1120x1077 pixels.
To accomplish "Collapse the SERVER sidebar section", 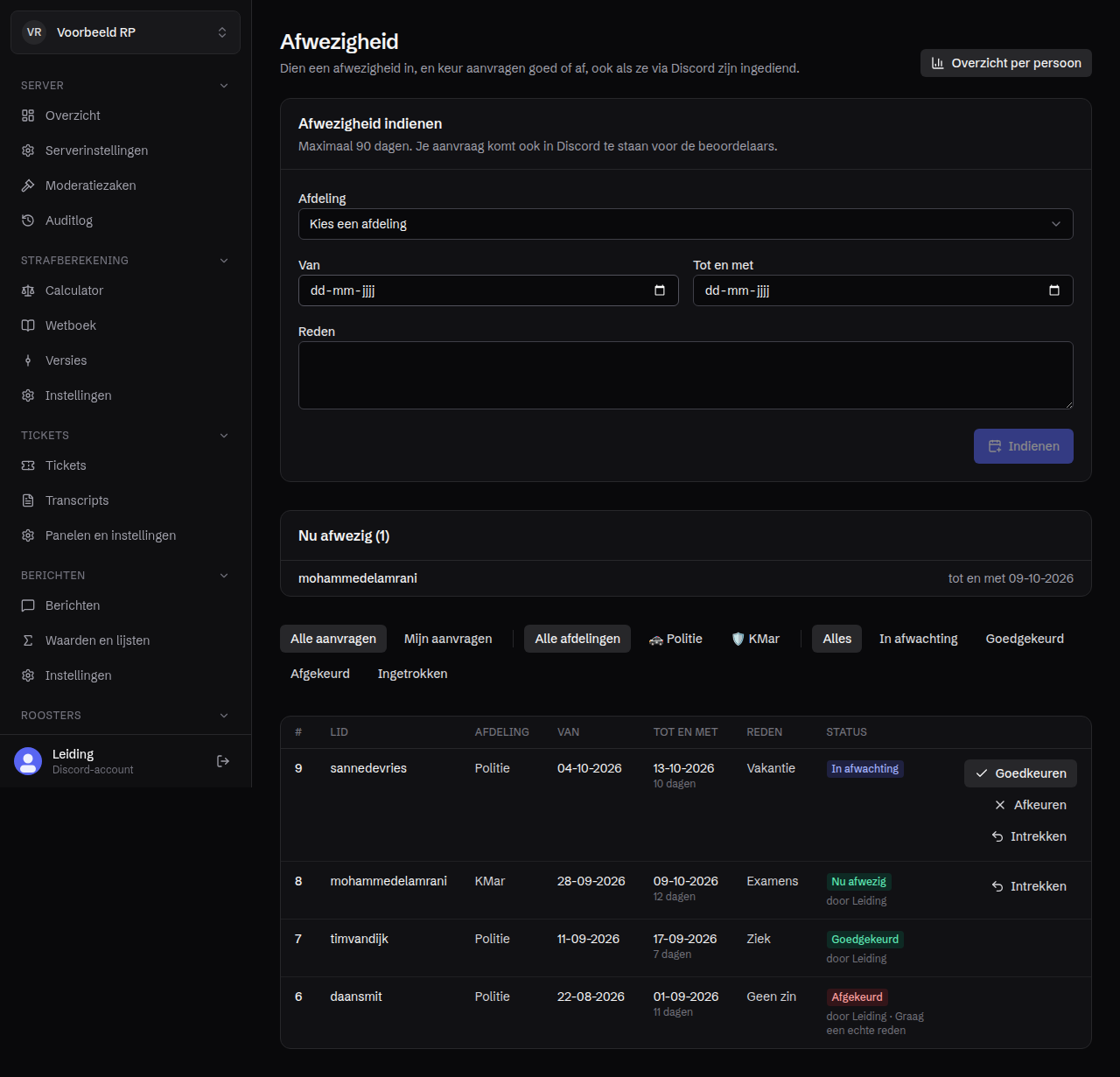I will click(224, 86).
